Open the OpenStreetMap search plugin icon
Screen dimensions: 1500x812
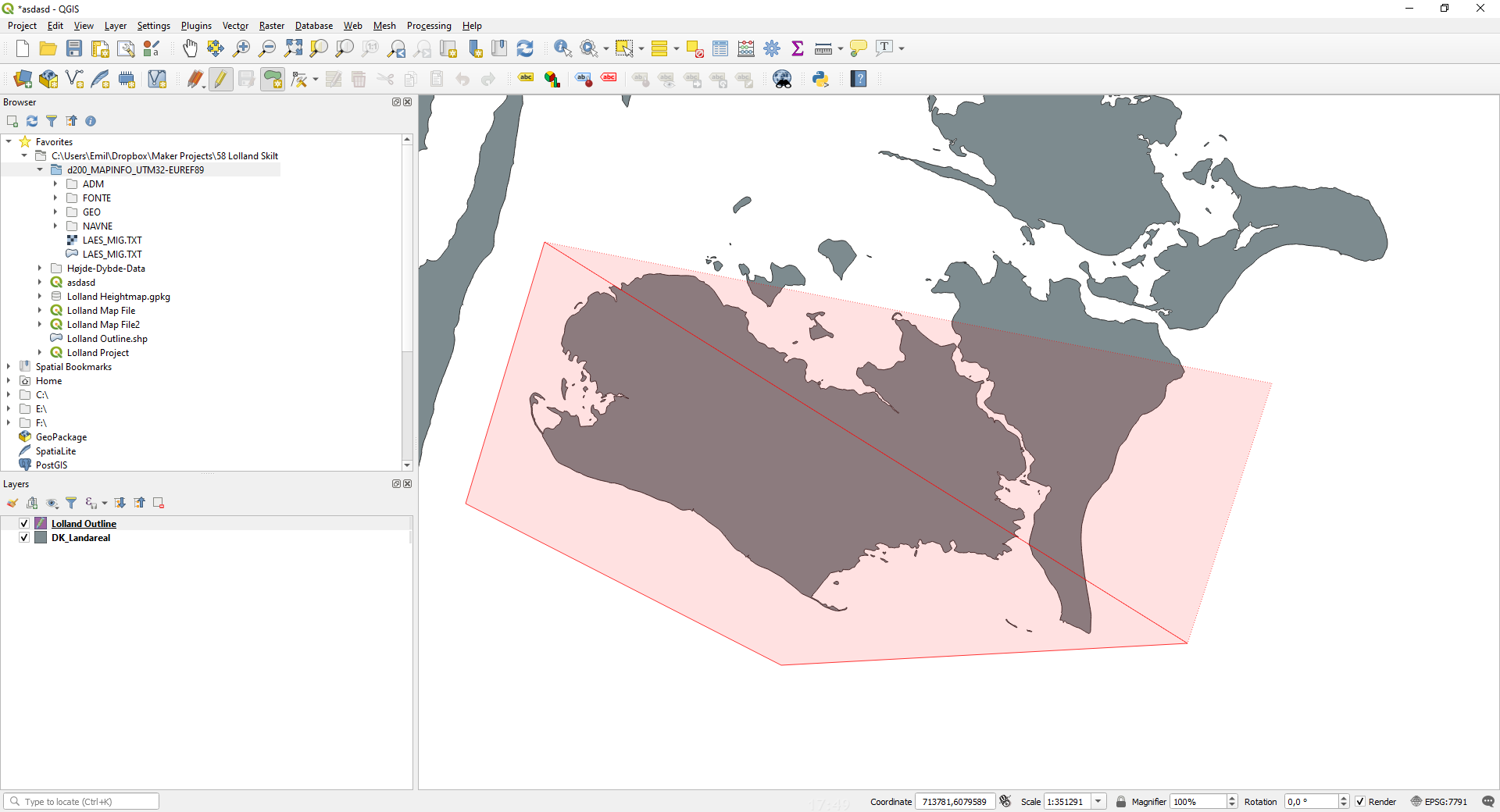pyautogui.click(x=782, y=79)
